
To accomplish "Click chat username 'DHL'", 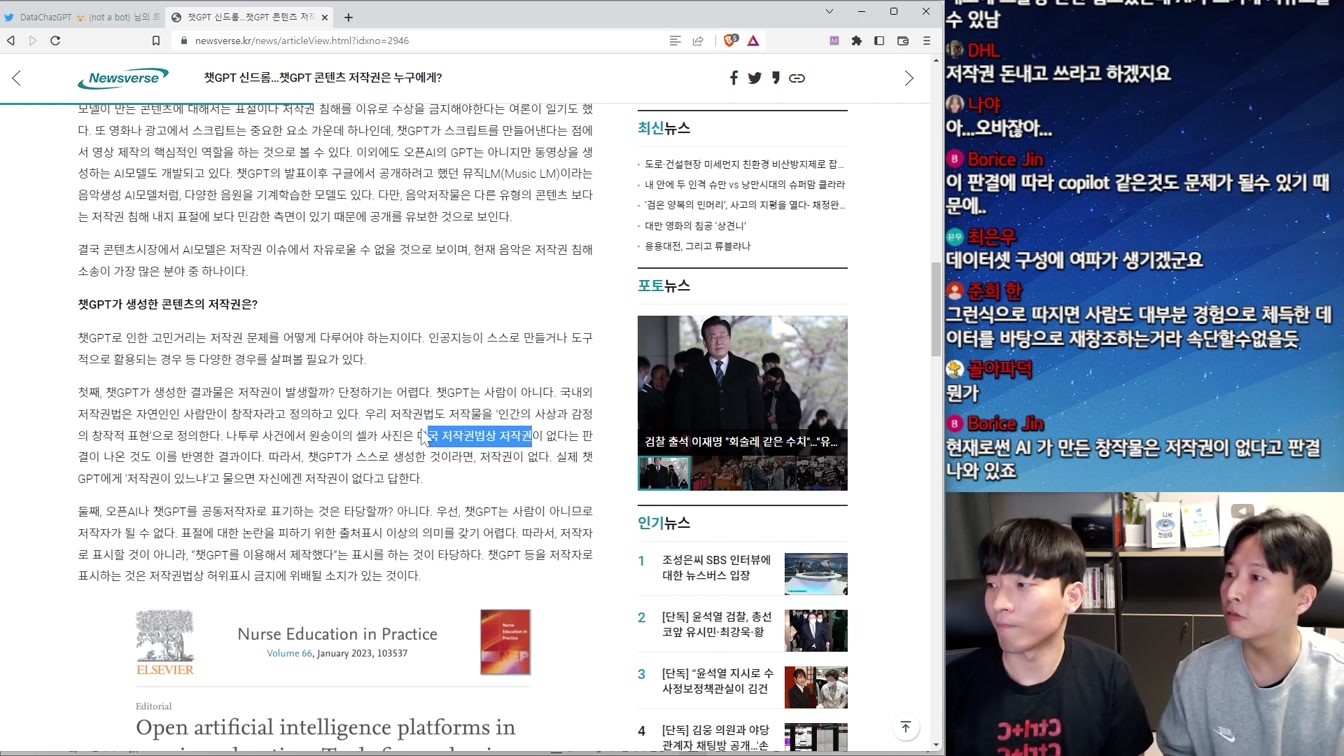I will pyautogui.click(x=983, y=50).
